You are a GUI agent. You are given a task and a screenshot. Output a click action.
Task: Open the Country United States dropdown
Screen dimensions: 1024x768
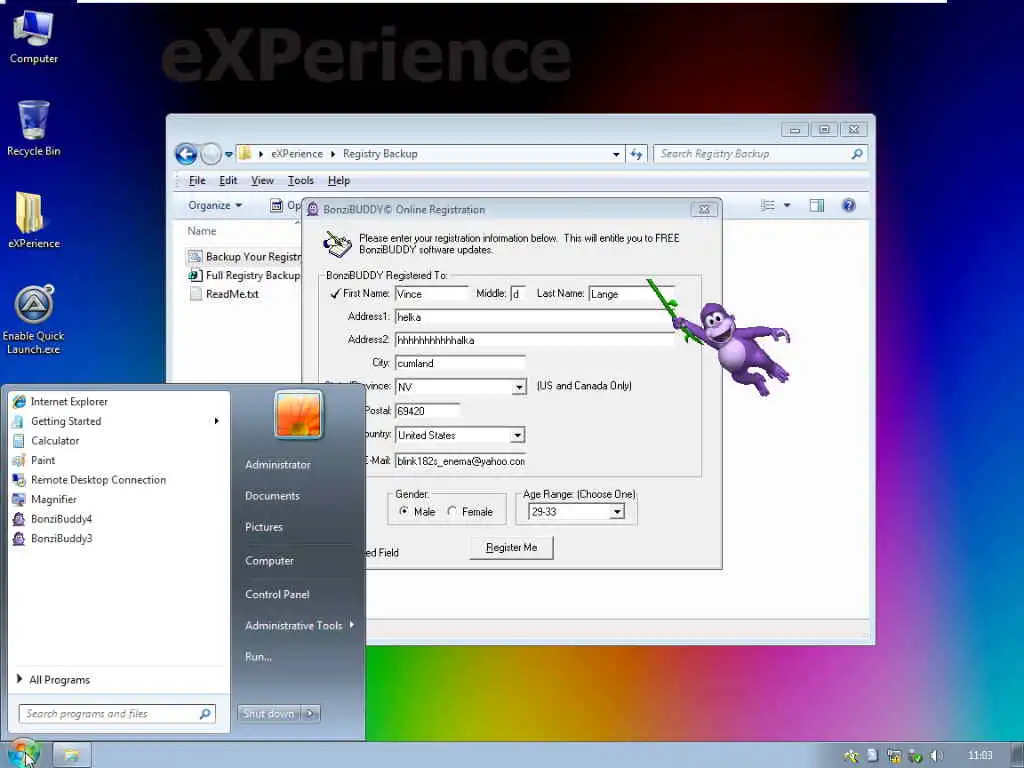pyautogui.click(x=517, y=435)
